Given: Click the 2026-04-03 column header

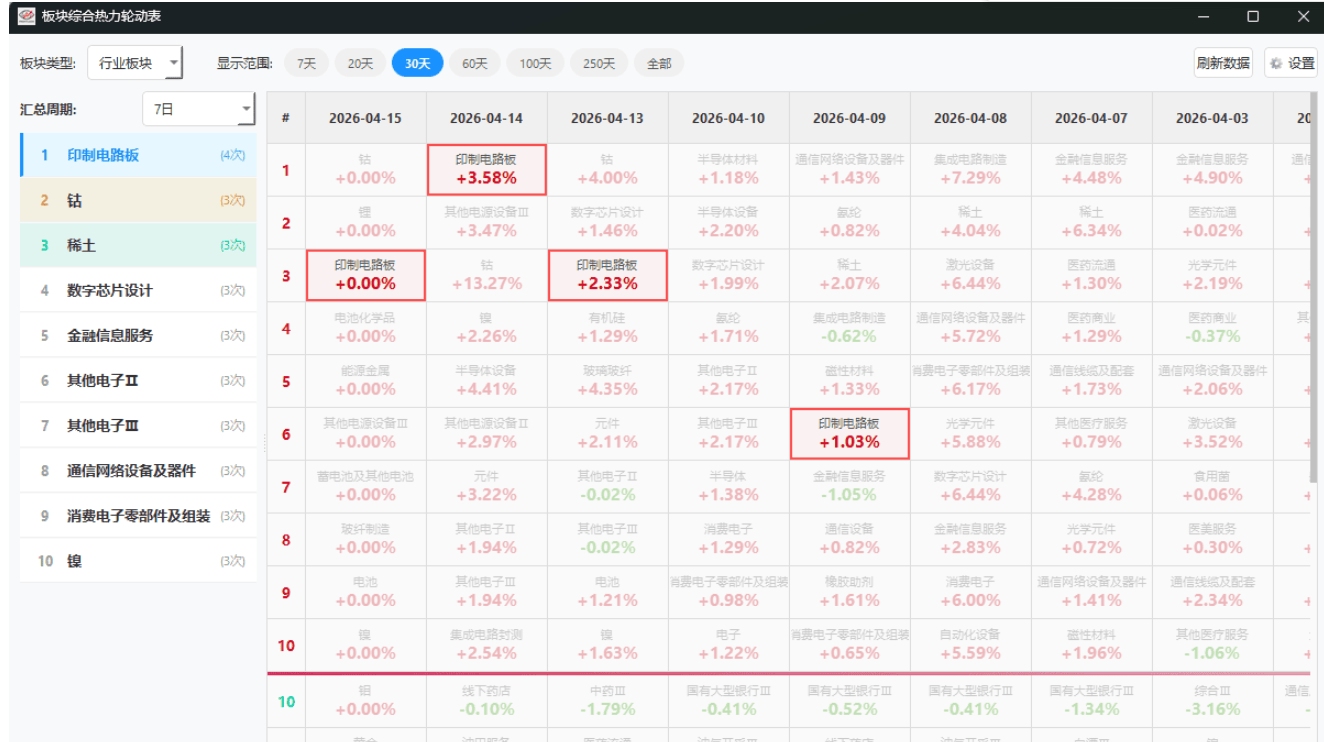Looking at the screenshot, I should click(x=1213, y=118).
